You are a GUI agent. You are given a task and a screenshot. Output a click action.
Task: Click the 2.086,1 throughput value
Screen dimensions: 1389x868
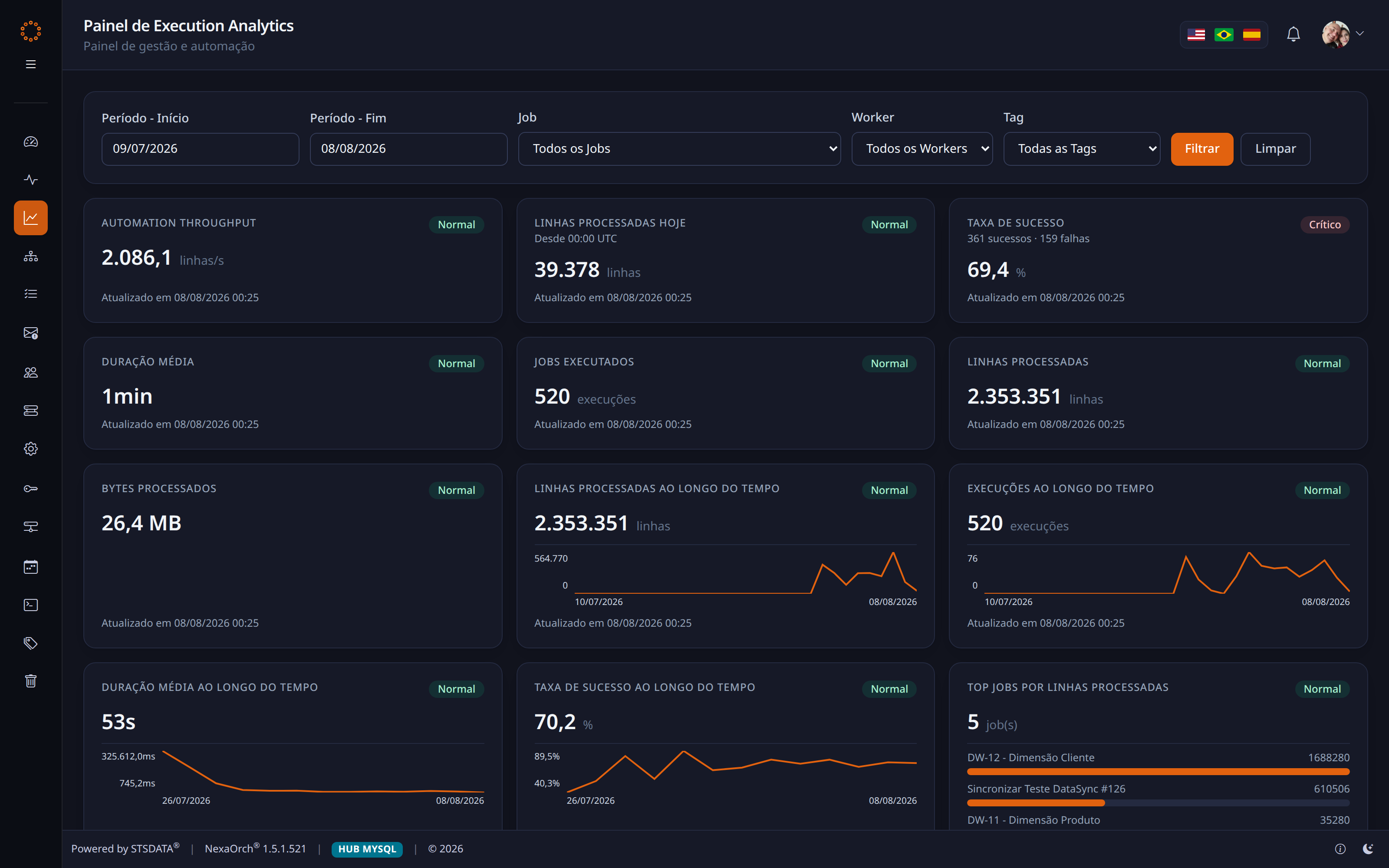[137, 258]
